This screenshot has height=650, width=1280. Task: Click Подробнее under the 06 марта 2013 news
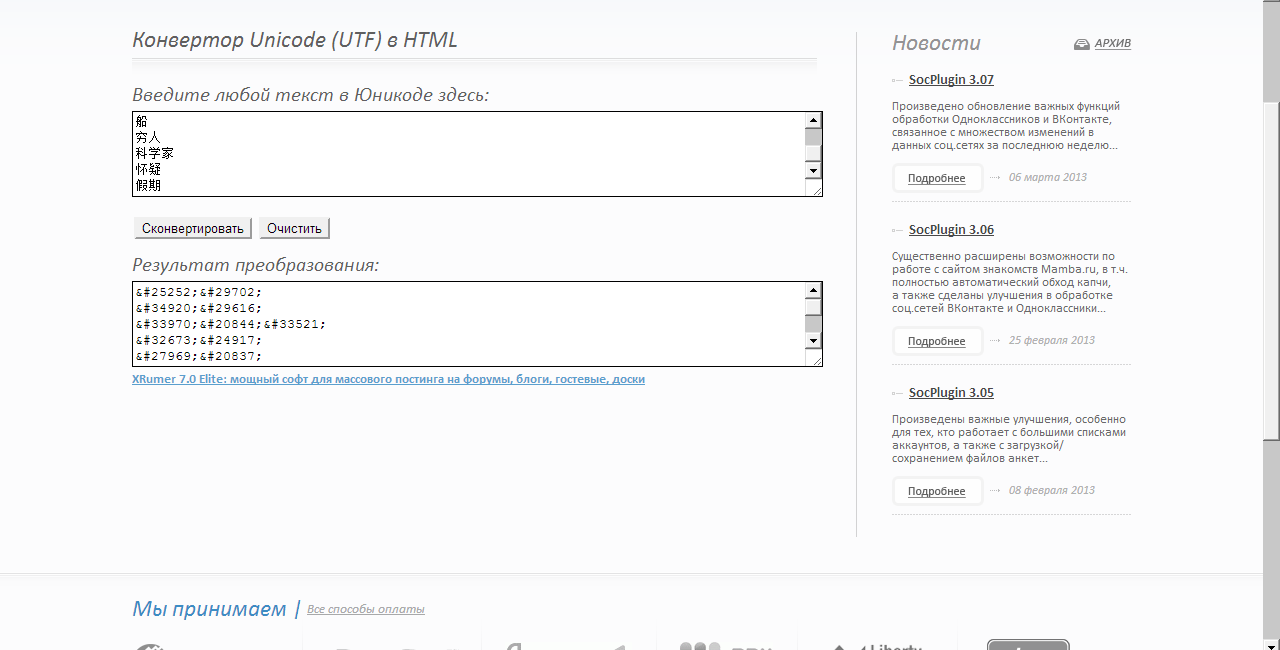[x=937, y=178]
